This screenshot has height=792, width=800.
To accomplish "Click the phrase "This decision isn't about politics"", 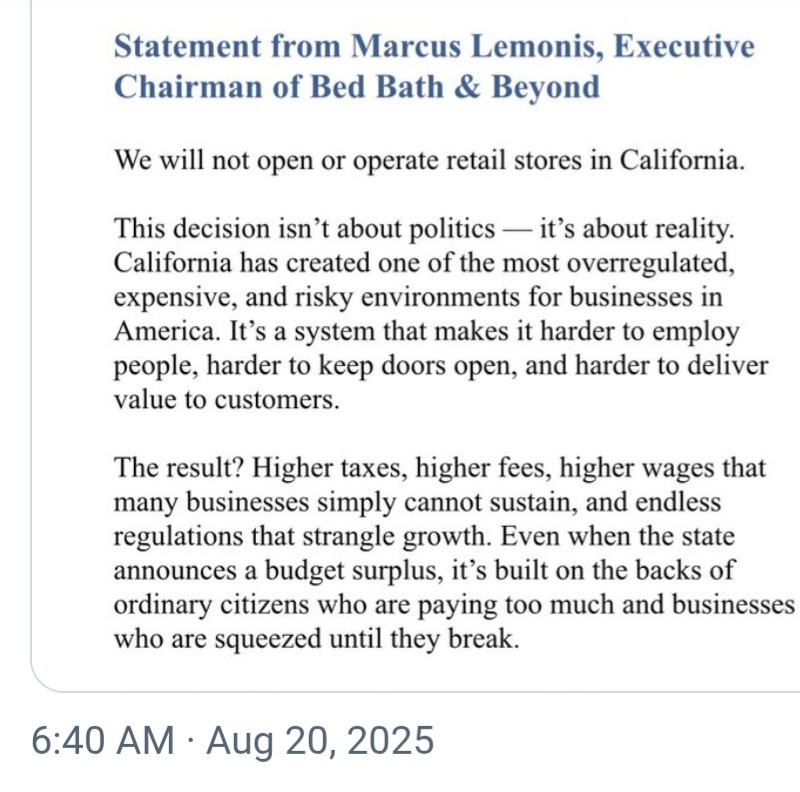I will pyautogui.click(x=305, y=228).
